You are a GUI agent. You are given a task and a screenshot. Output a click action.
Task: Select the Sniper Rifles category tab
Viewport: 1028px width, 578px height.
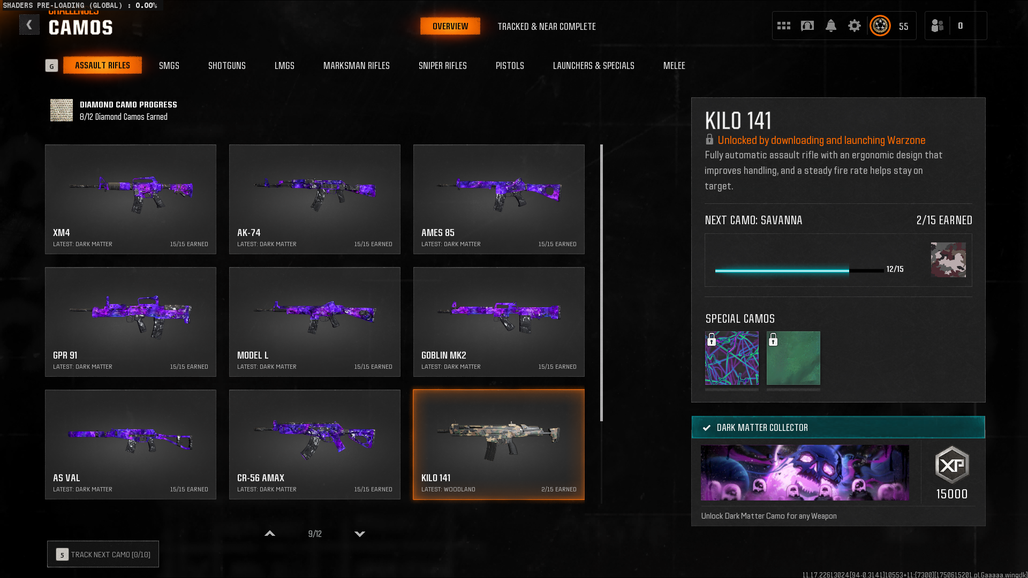pos(443,66)
